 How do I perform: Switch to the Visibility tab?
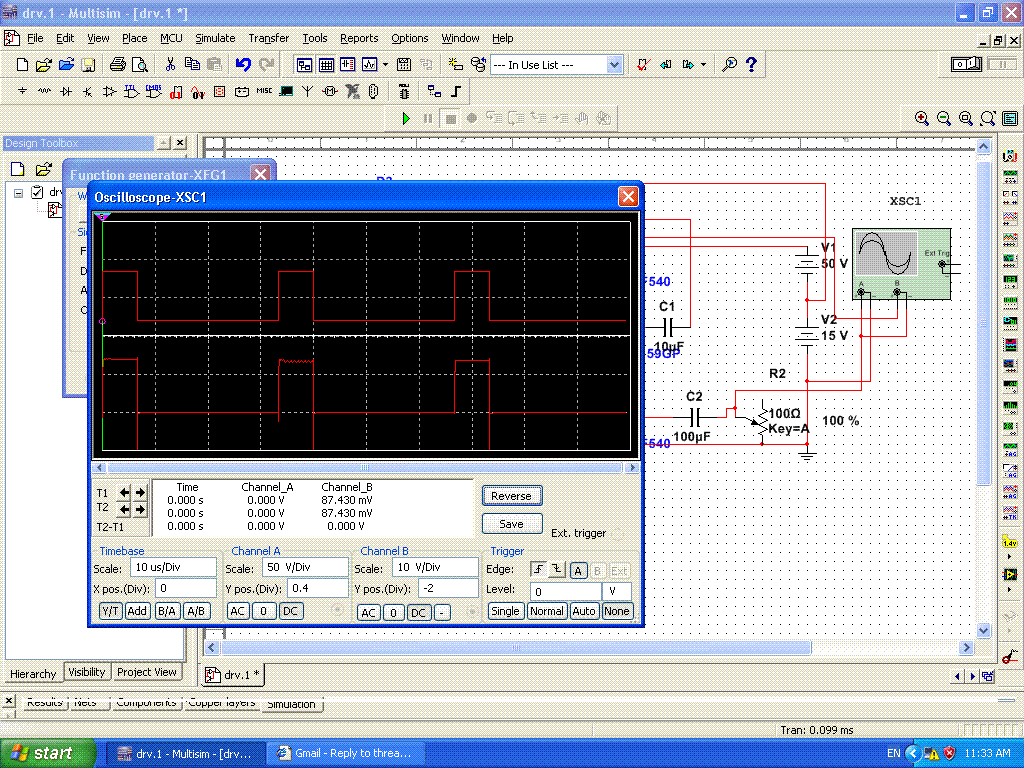pyautogui.click(x=86, y=672)
